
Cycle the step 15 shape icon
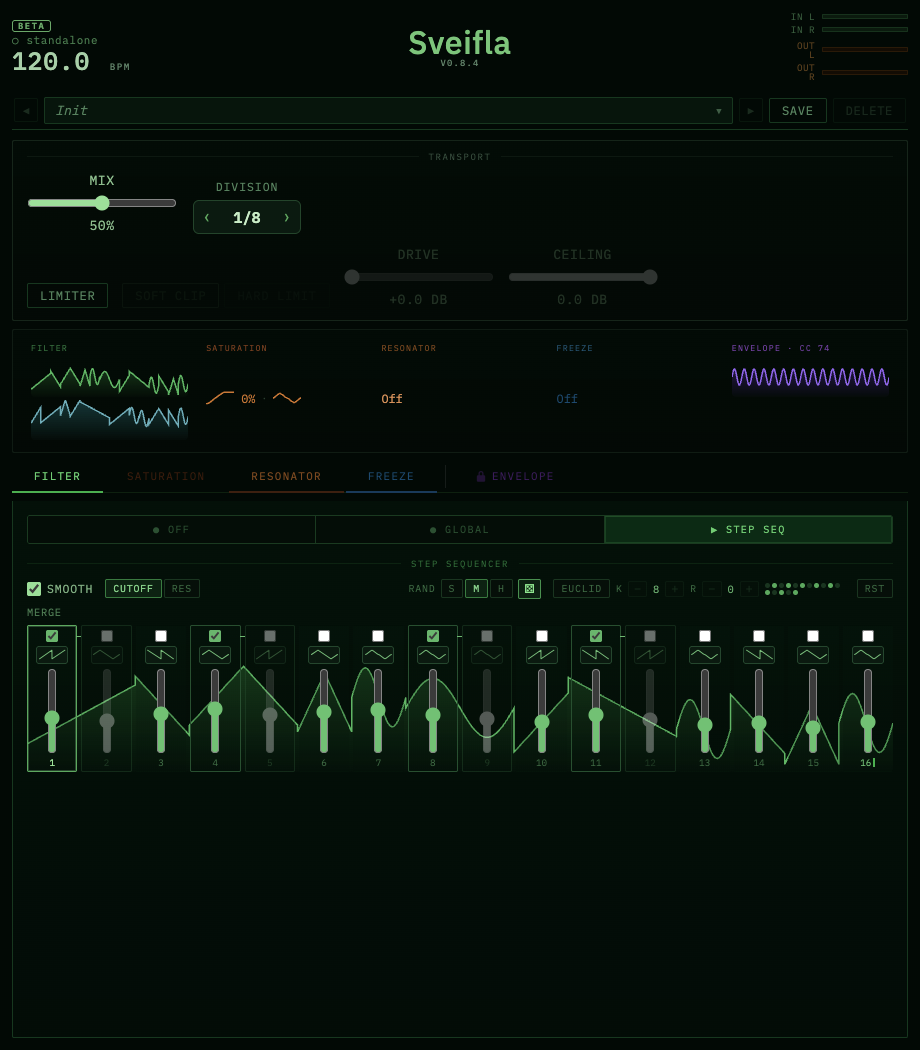(x=813, y=655)
